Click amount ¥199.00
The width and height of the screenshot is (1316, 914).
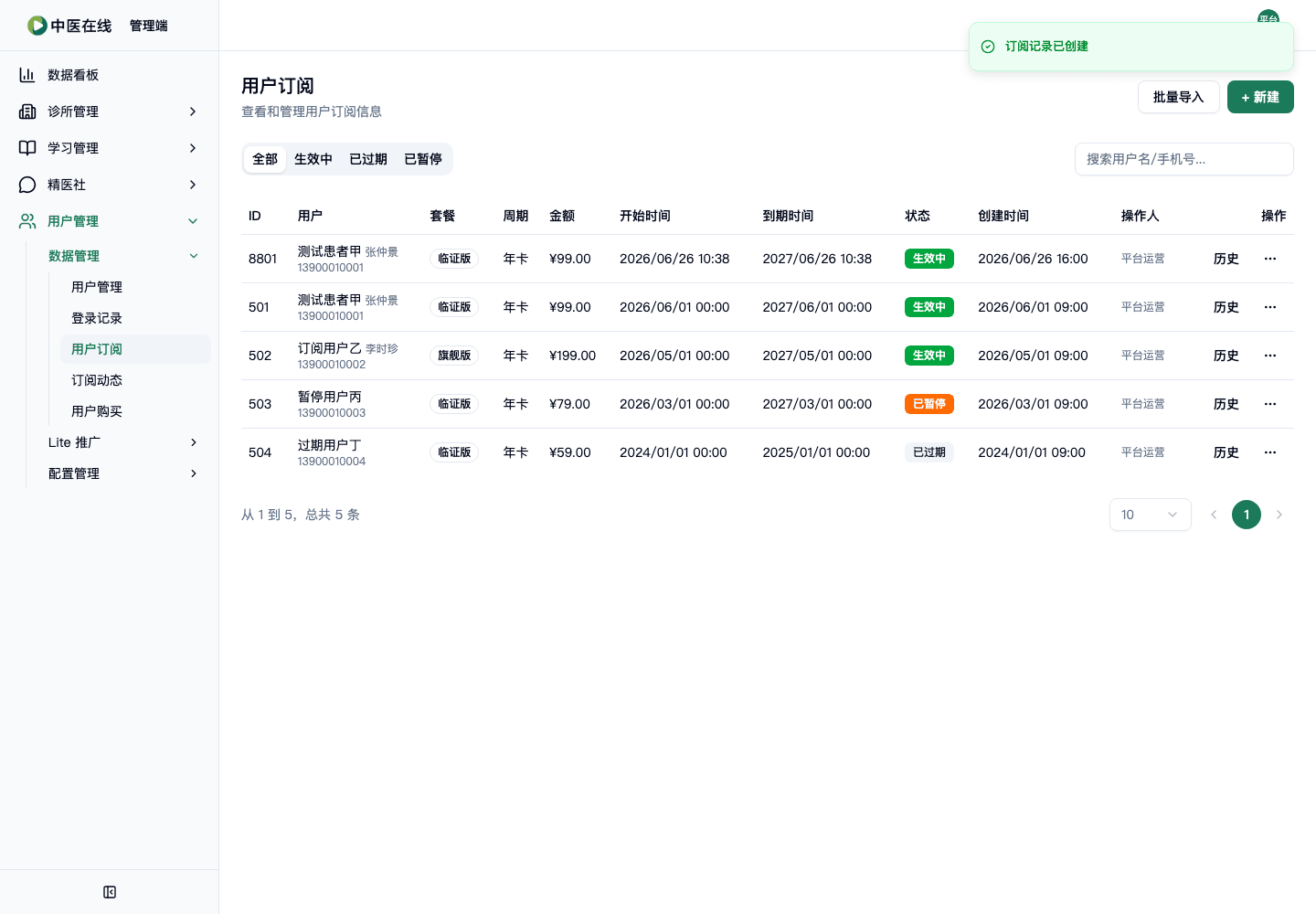pos(572,356)
